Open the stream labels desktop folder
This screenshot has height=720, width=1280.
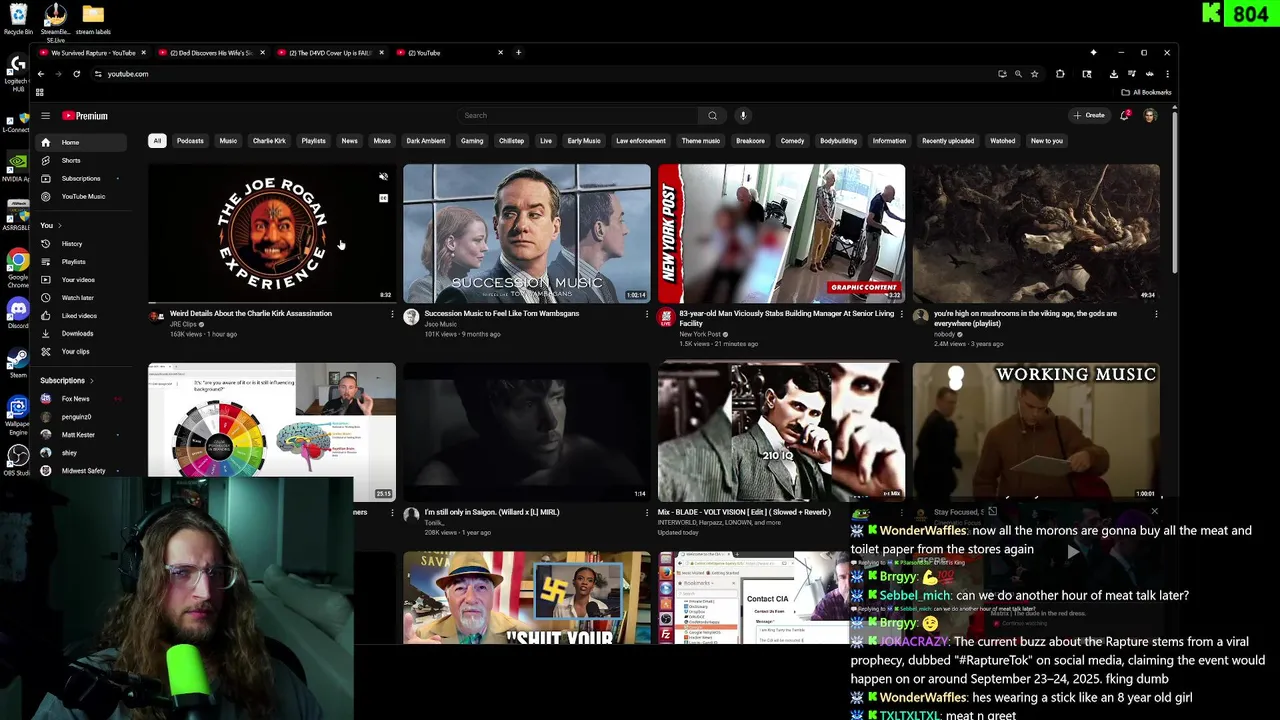tap(93, 19)
